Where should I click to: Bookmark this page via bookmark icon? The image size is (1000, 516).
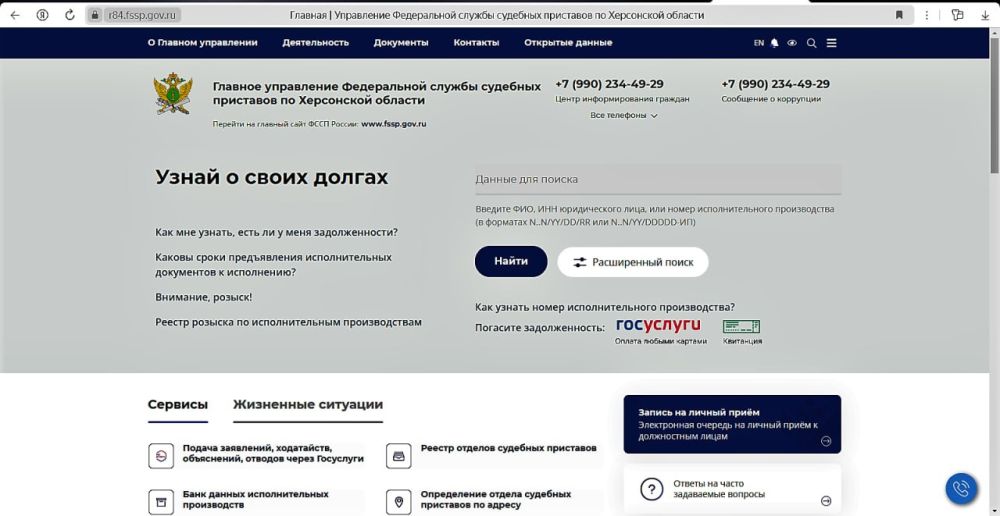(x=899, y=15)
